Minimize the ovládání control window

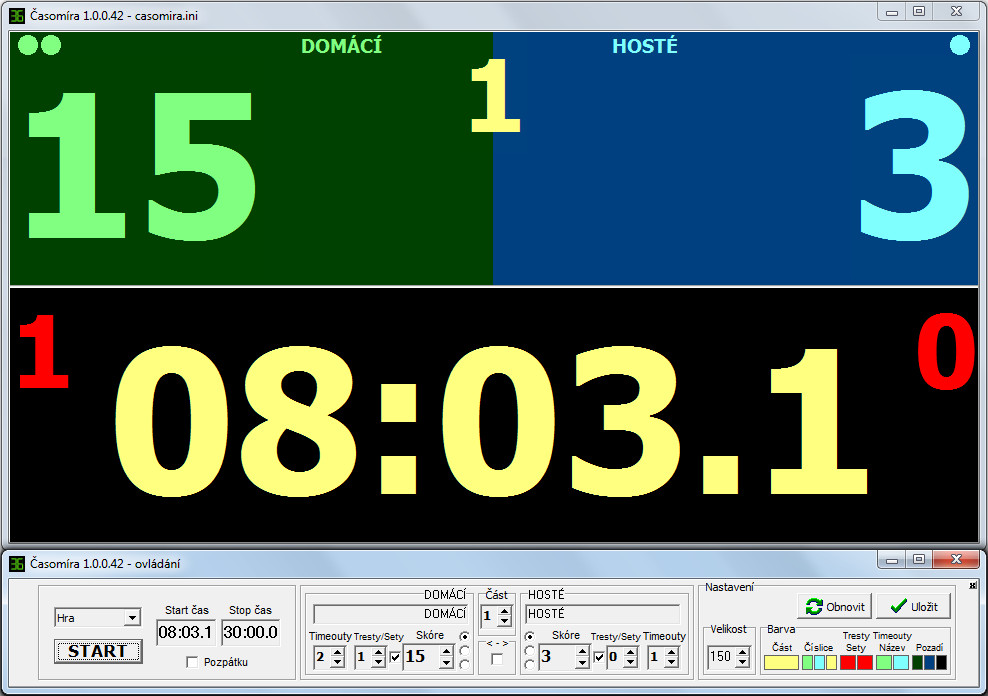pyautogui.click(x=892, y=560)
